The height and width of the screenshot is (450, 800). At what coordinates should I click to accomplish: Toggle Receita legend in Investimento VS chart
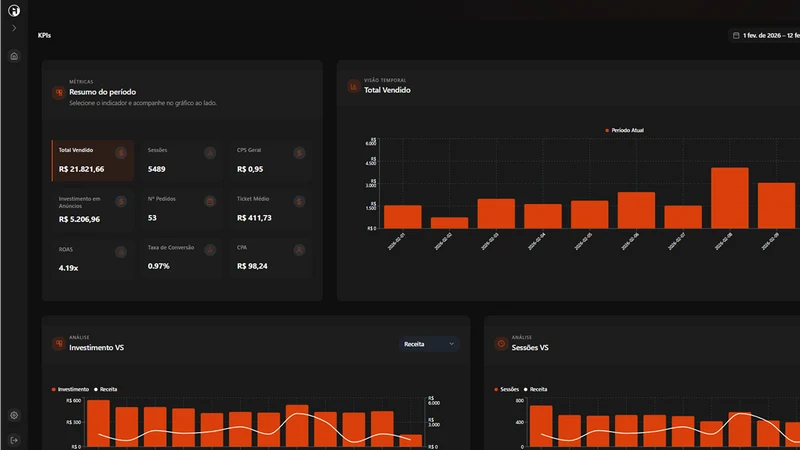point(106,389)
